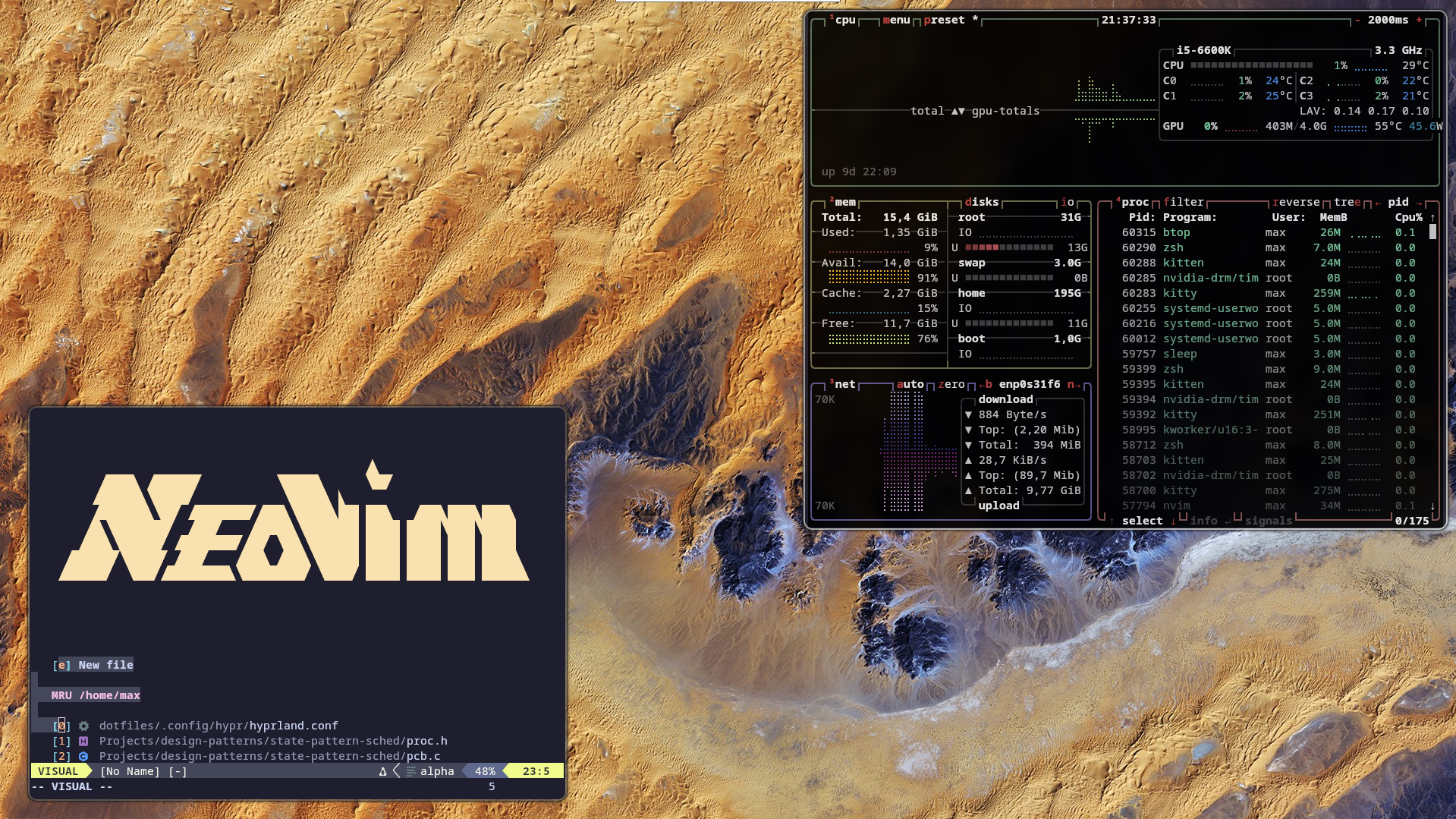Cycle the preset option in btop
The image size is (1456, 819).
tap(944, 20)
